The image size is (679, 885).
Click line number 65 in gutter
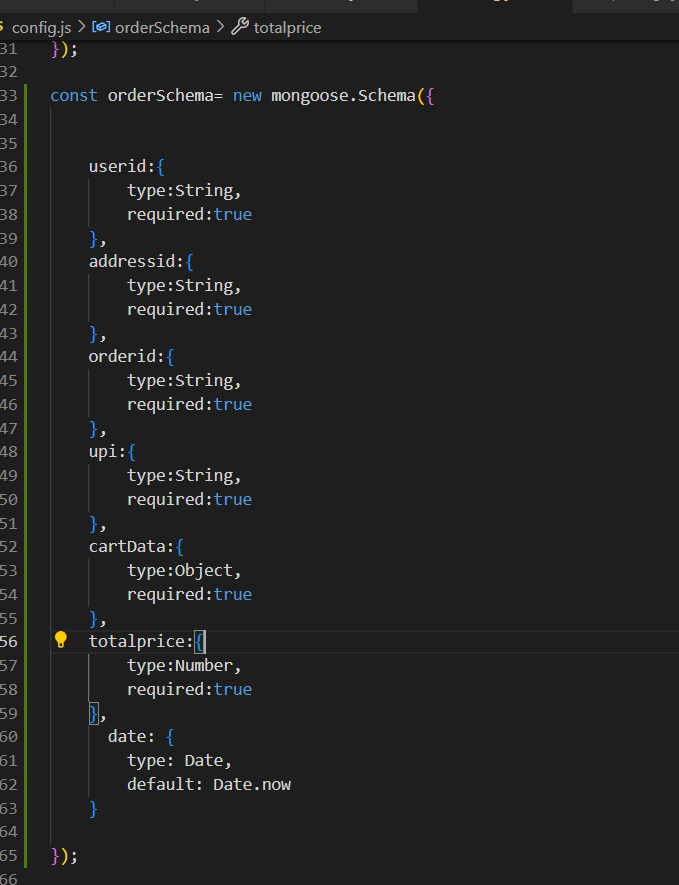tap(8, 856)
